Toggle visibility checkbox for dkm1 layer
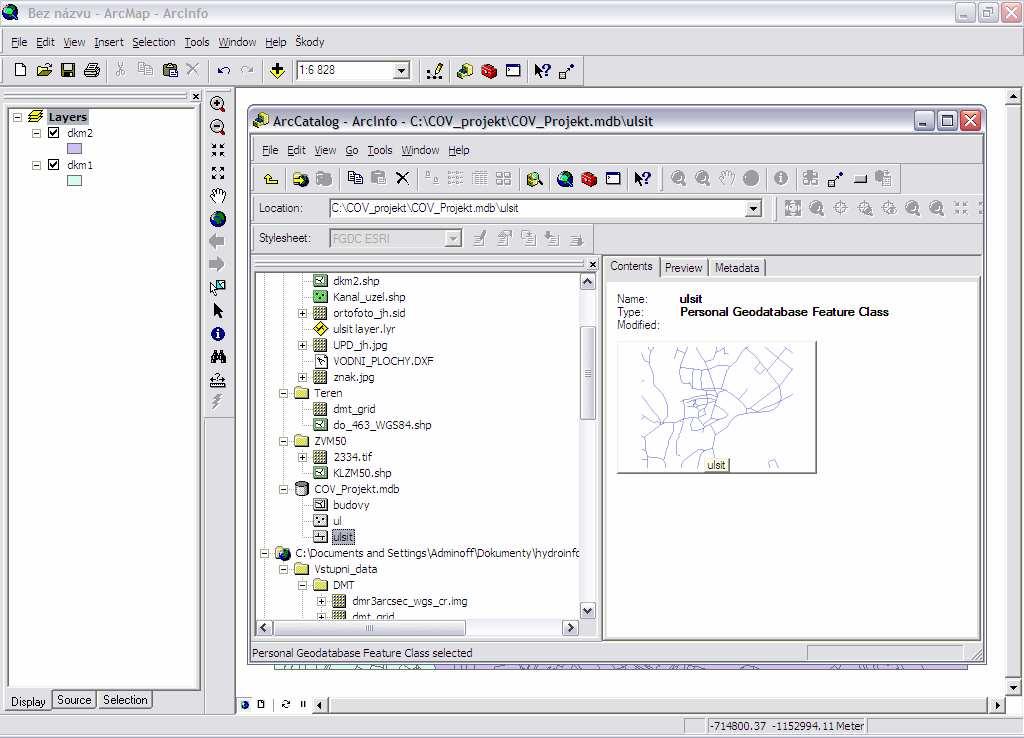This screenshot has height=738, width=1024. coord(54,165)
